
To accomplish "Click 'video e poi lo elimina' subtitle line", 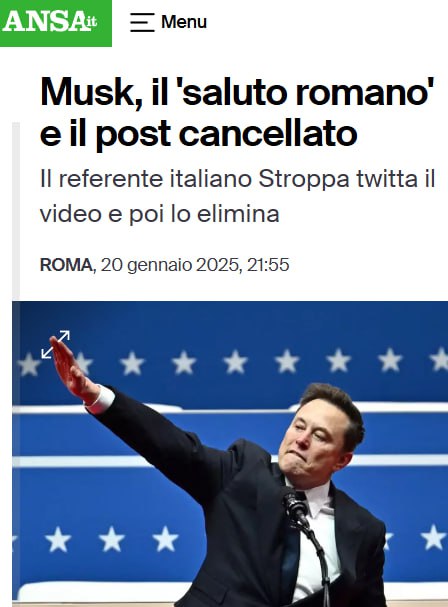I will pyautogui.click(x=160, y=214).
